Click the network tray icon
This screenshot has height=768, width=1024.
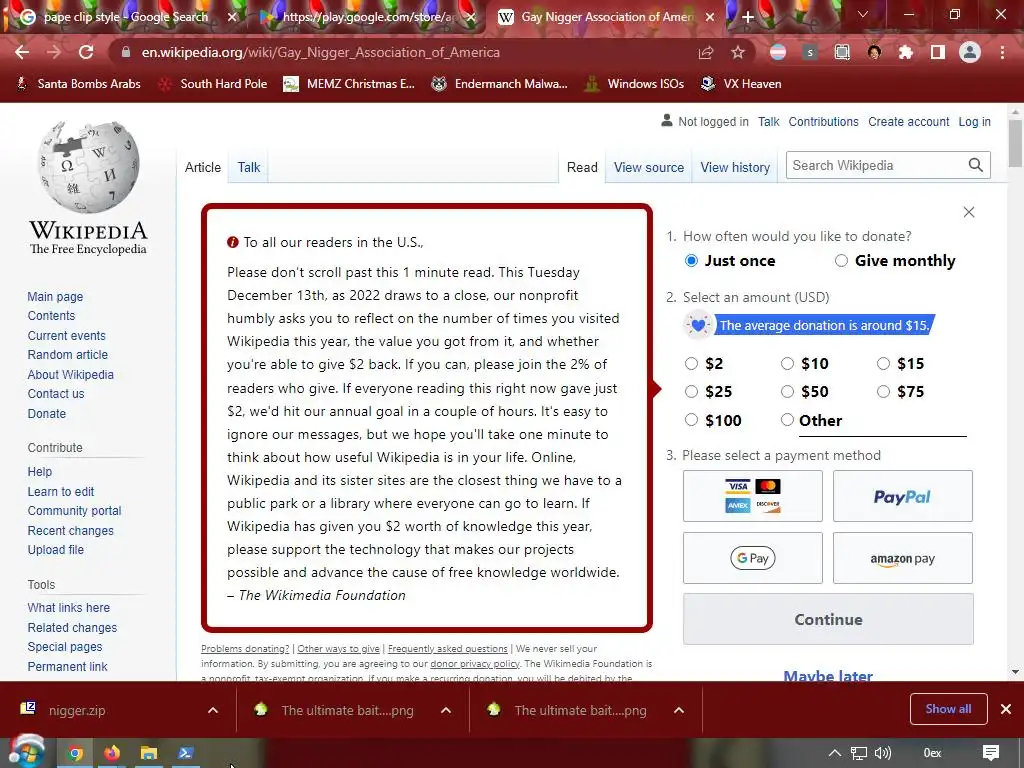pos(859,753)
